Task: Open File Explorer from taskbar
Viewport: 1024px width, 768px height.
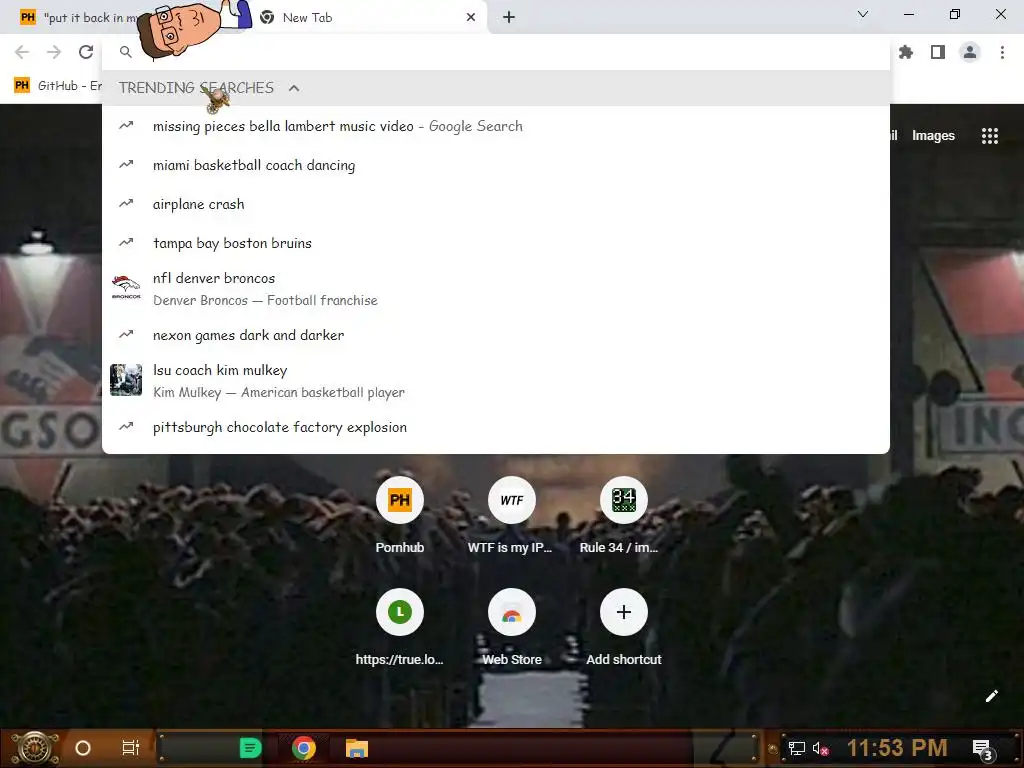Action: click(x=357, y=748)
